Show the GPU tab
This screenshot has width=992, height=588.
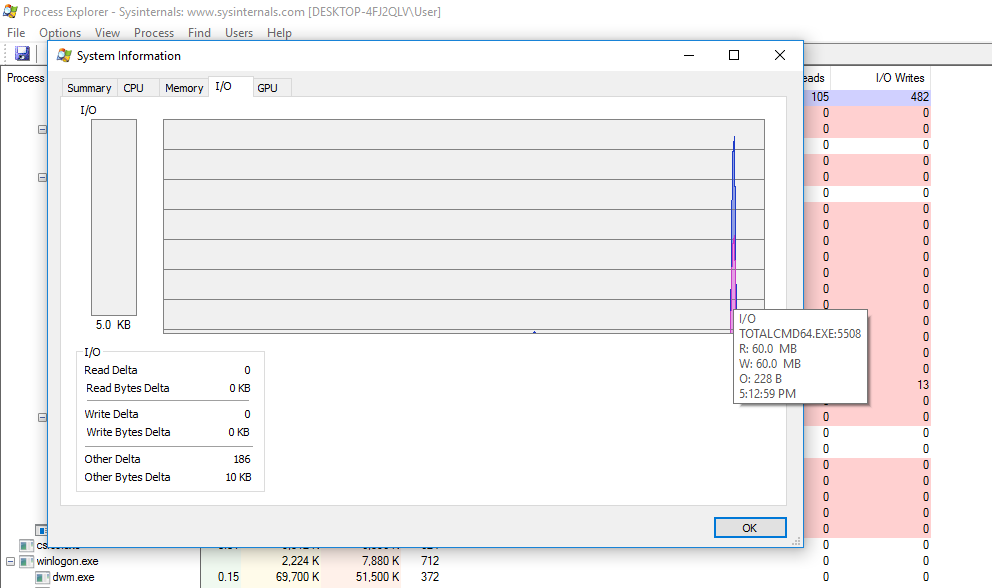[267, 88]
